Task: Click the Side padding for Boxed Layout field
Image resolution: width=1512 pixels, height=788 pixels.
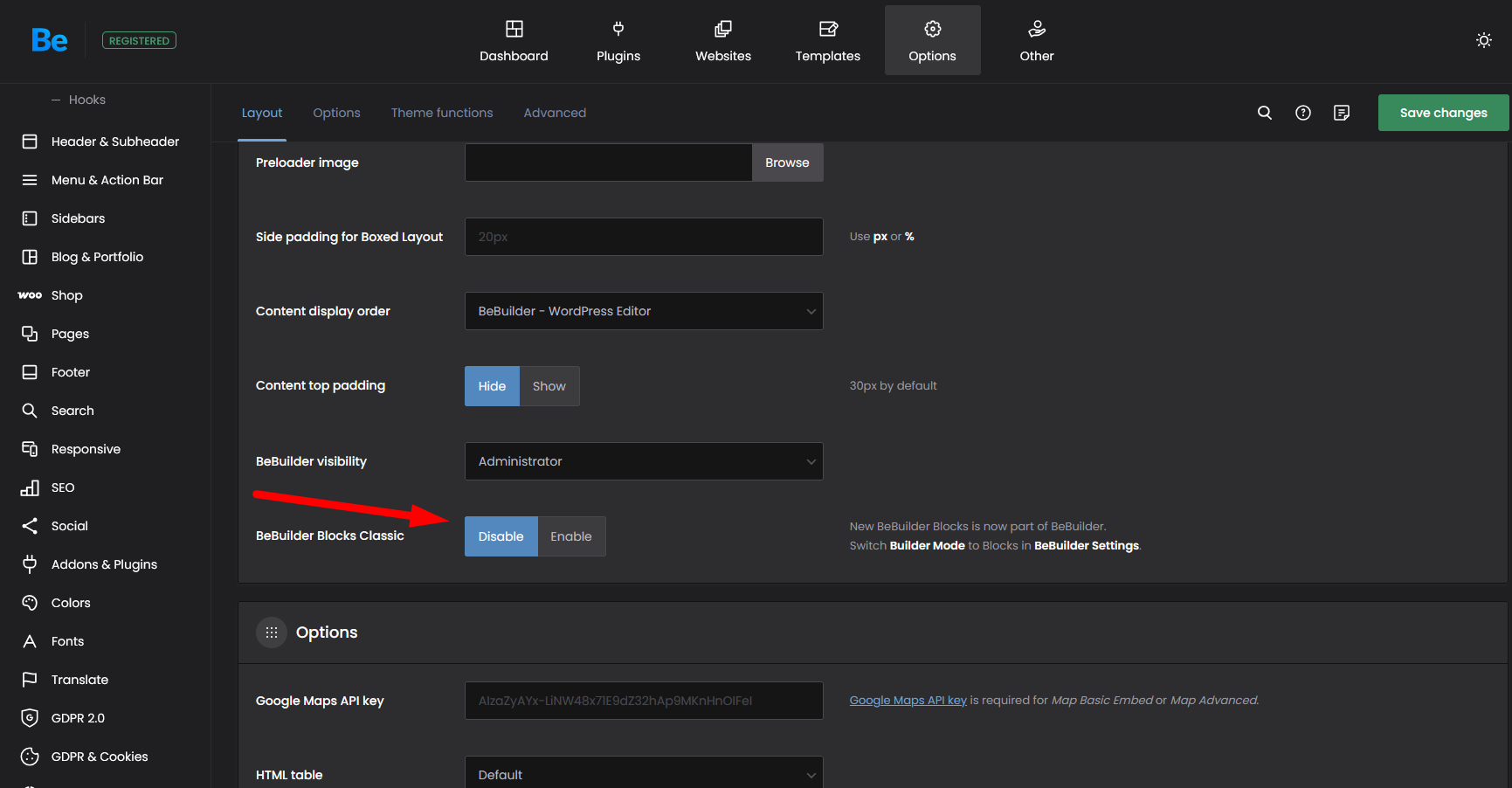Action: tap(644, 237)
